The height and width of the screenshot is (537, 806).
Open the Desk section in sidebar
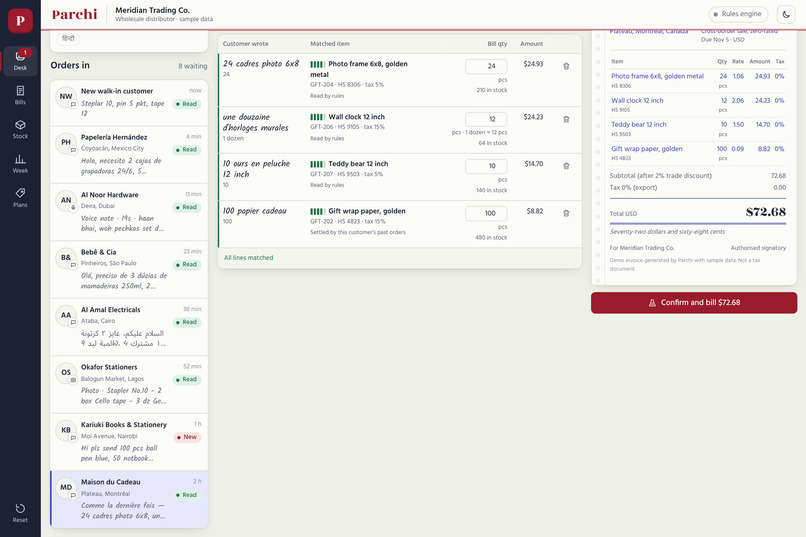(20, 61)
